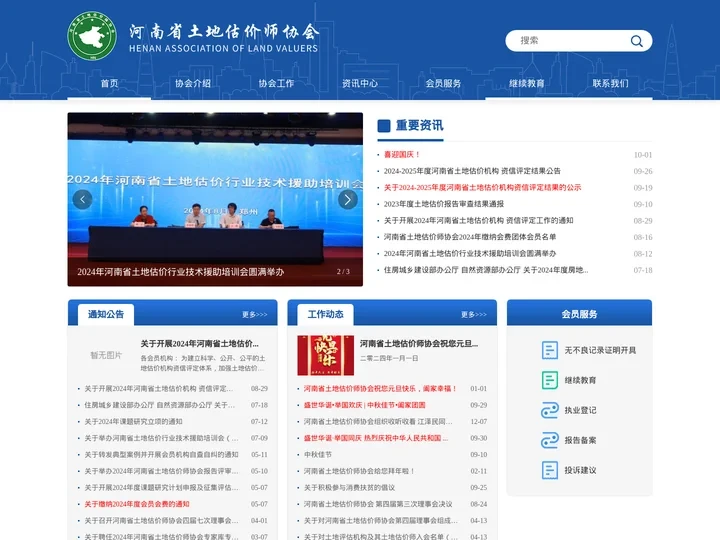This screenshot has width=720, height=540.
Task: Click the 无不良记录证明开具 document icon
Action: [550, 350]
